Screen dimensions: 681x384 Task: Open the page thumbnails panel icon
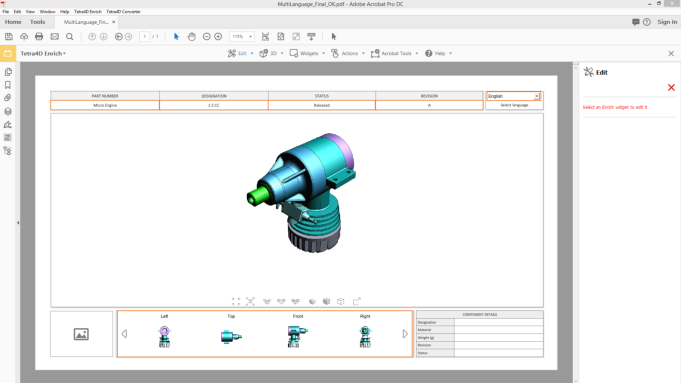tap(8, 72)
